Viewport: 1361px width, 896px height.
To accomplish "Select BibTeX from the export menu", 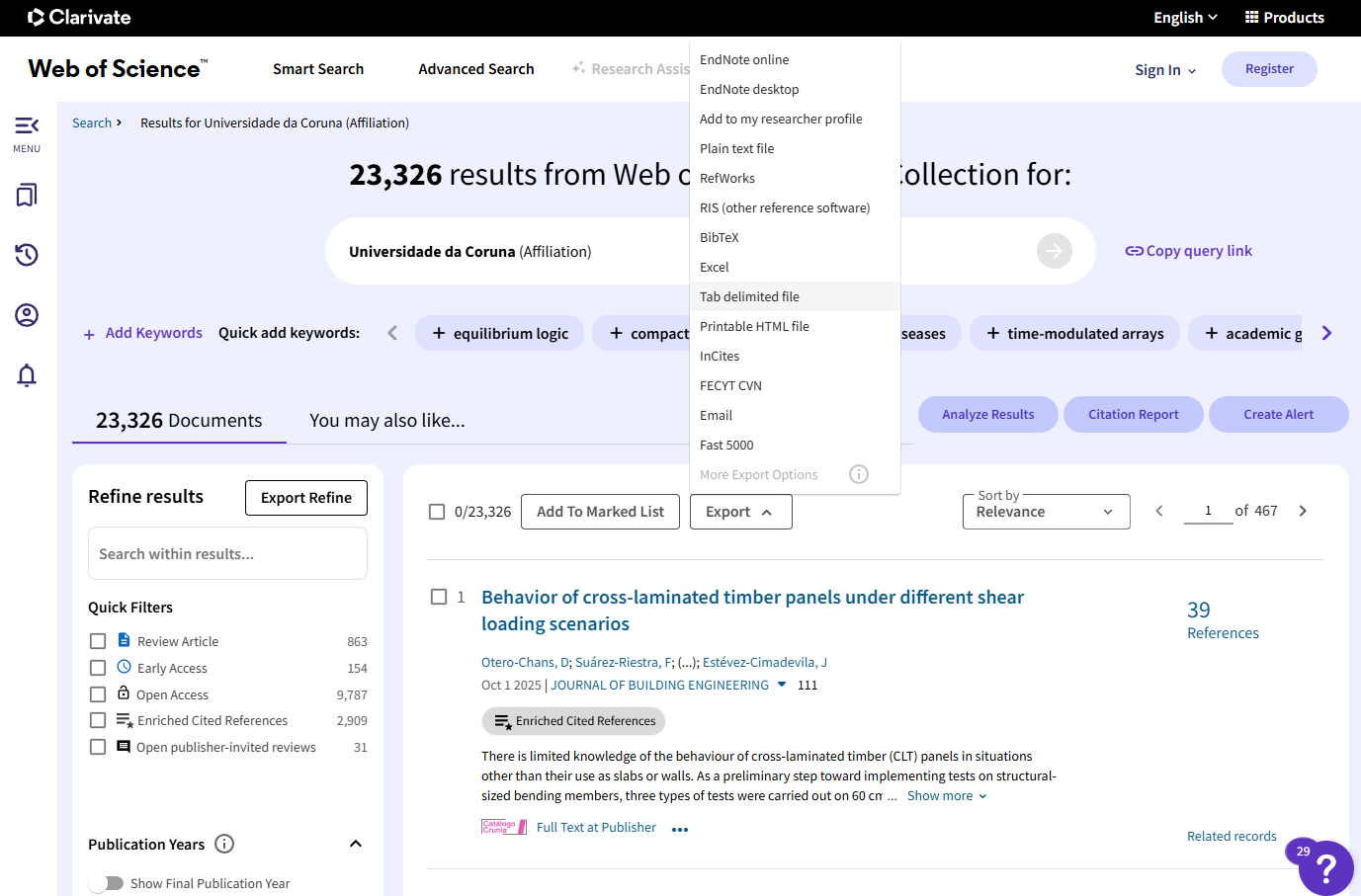I will tap(720, 237).
